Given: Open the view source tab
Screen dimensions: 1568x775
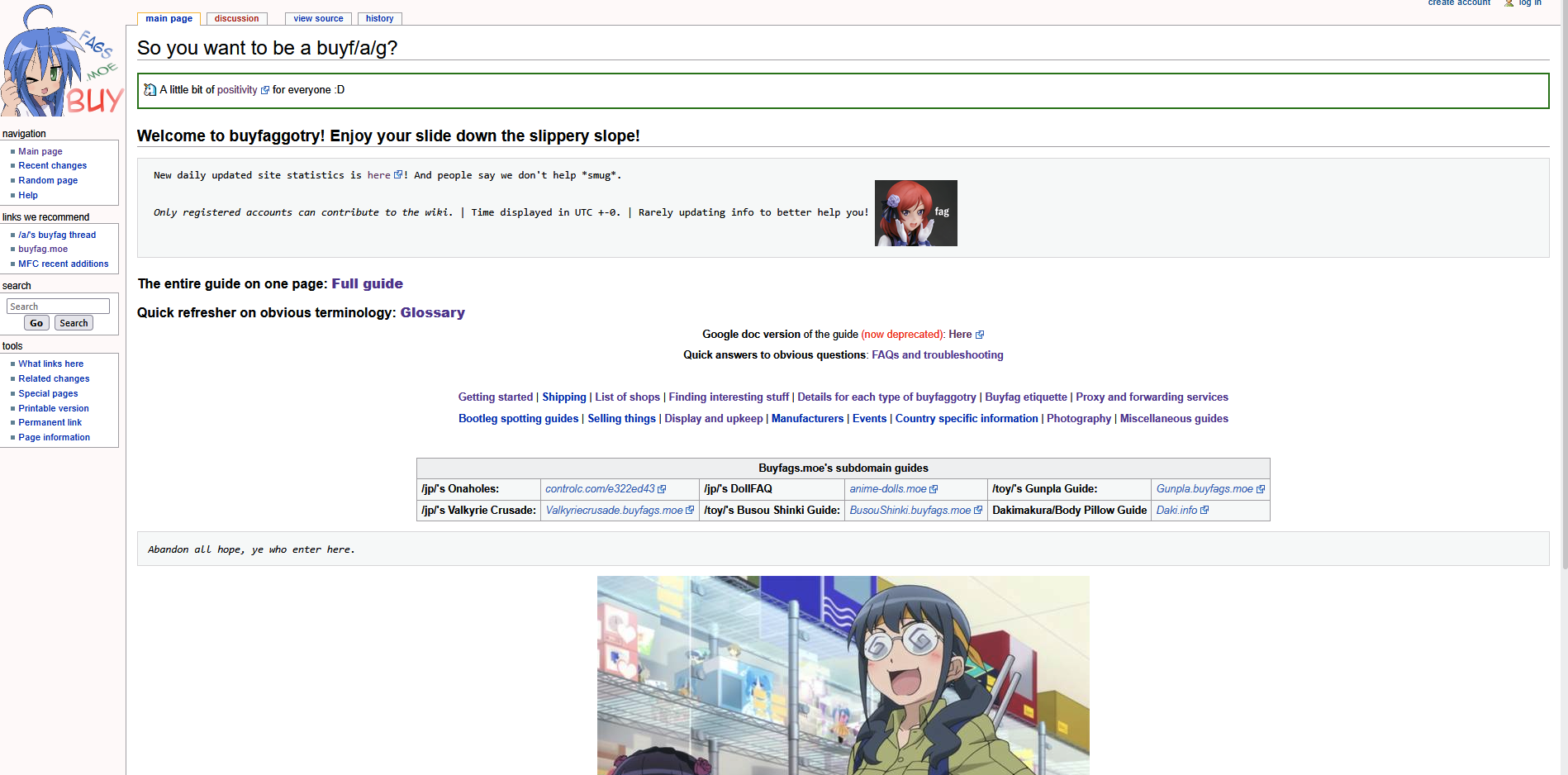Looking at the screenshot, I should click(x=318, y=19).
